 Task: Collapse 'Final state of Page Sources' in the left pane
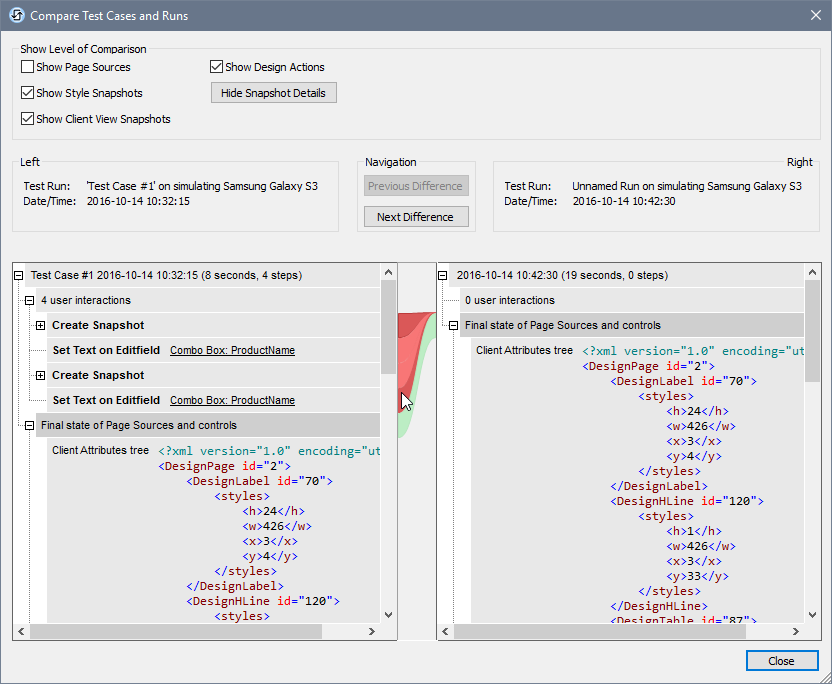click(x=29, y=425)
